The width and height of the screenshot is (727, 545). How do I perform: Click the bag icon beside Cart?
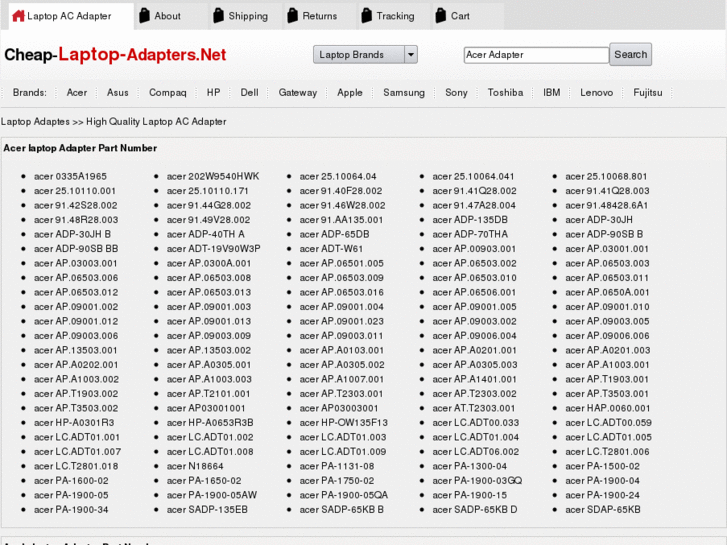point(440,16)
